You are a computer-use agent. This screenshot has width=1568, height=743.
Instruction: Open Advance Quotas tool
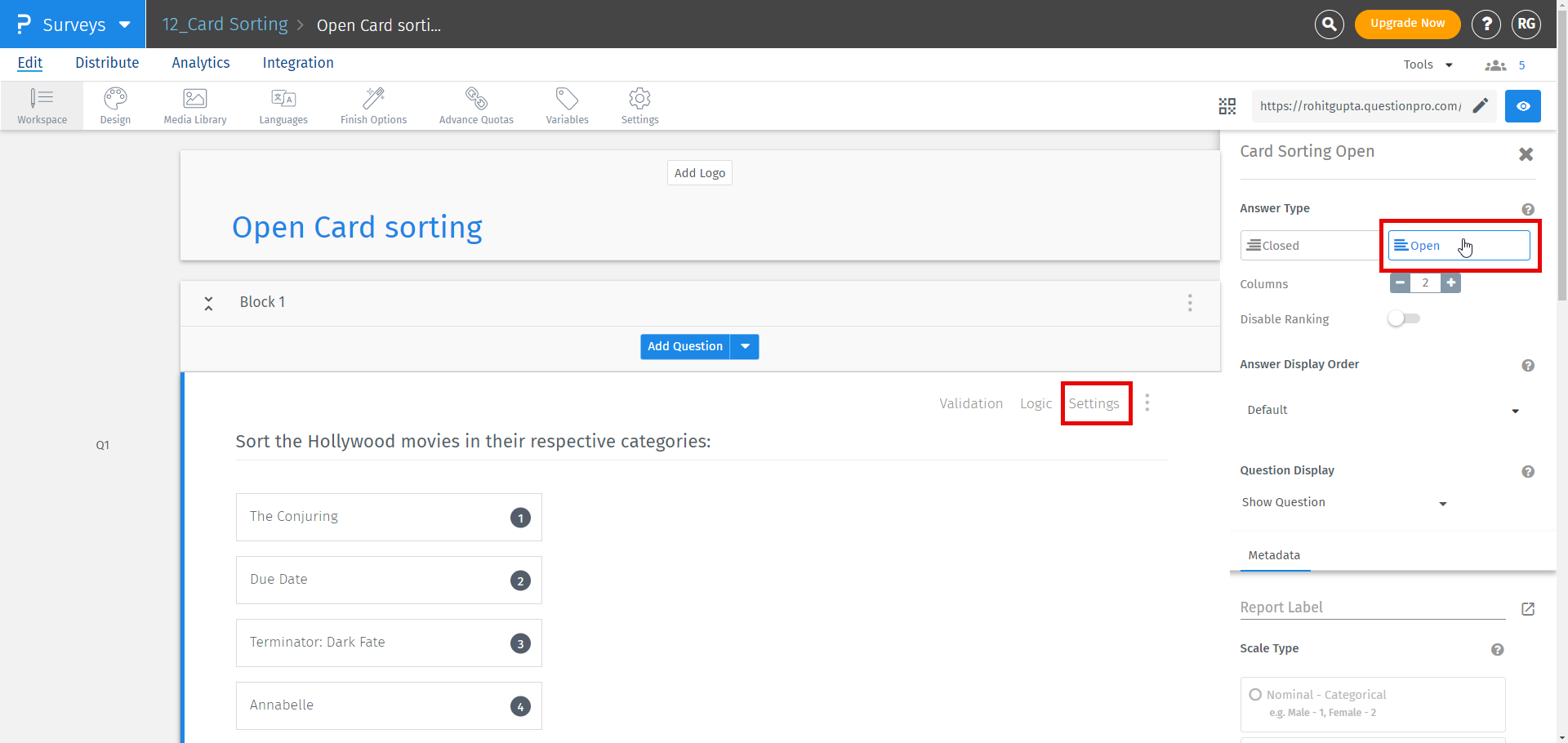(476, 106)
